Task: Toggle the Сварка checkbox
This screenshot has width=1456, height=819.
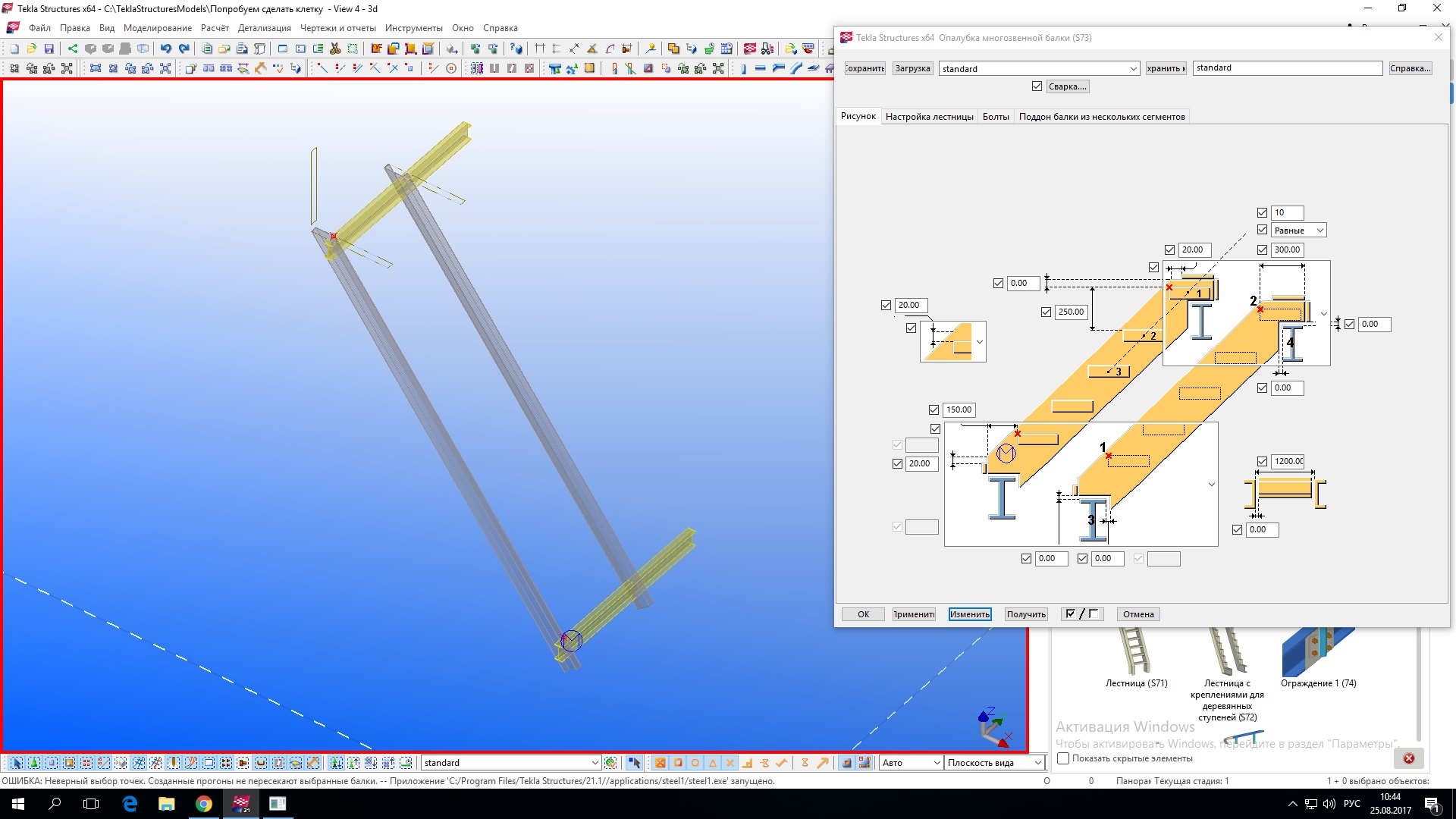Action: tap(1037, 86)
